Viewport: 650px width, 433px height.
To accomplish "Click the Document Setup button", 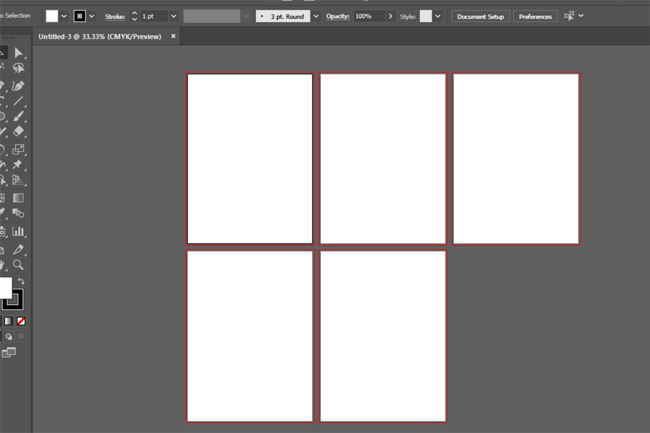I will point(480,16).
